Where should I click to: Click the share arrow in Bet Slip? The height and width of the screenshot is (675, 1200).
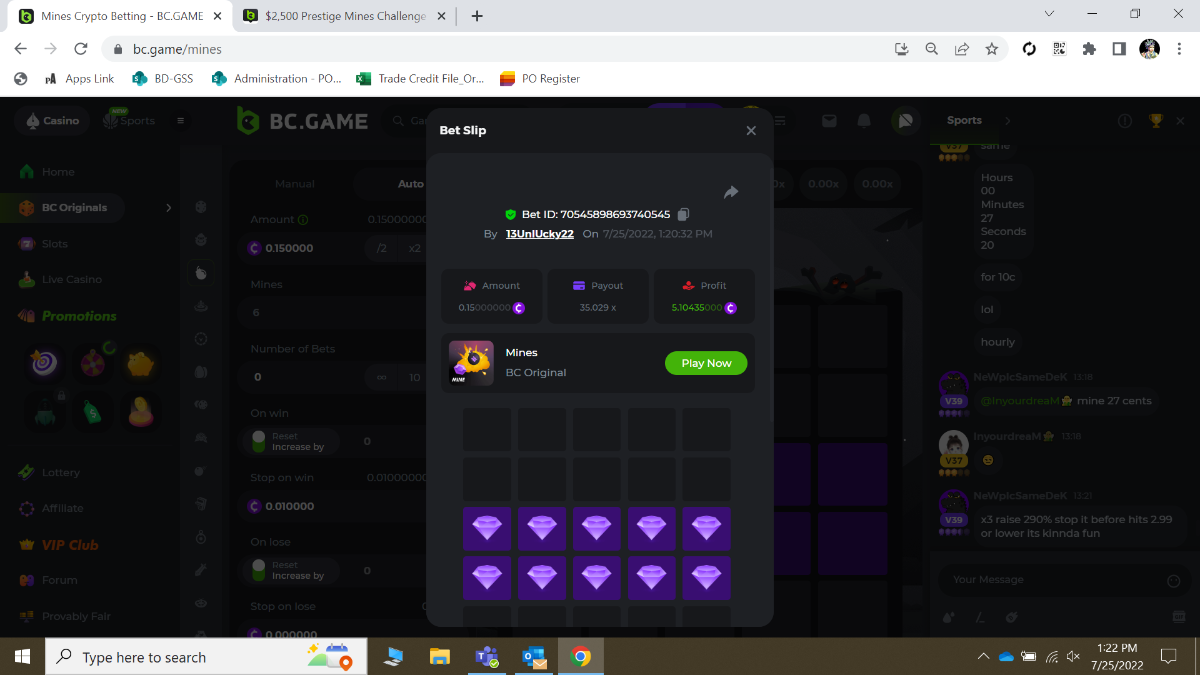click(731, 192)
